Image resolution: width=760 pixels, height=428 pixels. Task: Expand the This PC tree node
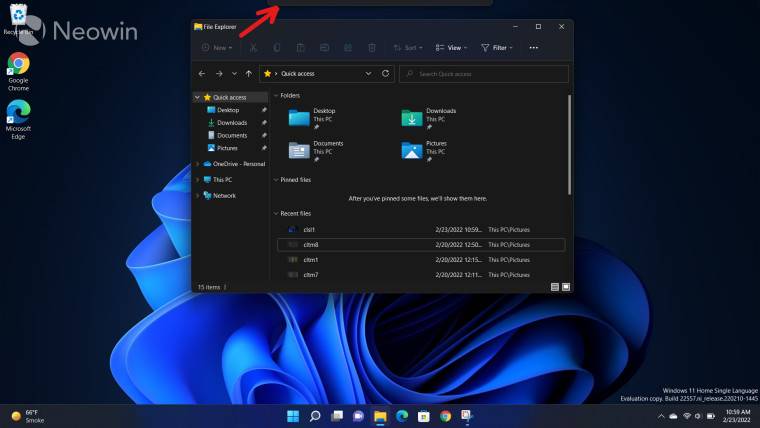pyautogui.click(x=197, y=180)
